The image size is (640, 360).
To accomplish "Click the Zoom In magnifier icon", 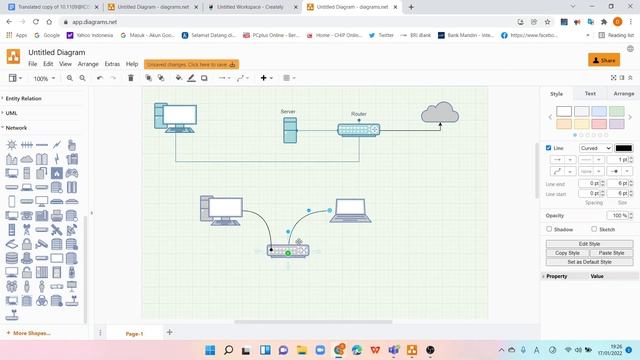I will click(70, 78).
